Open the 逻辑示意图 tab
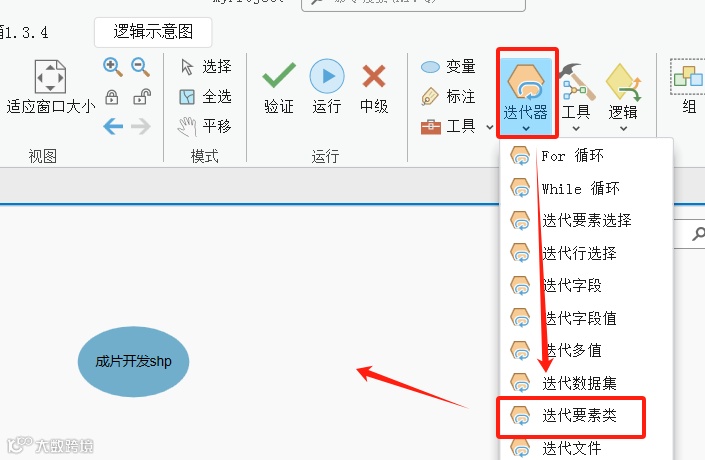This screenshot has width=705, height=460. [x=153, y=32]
